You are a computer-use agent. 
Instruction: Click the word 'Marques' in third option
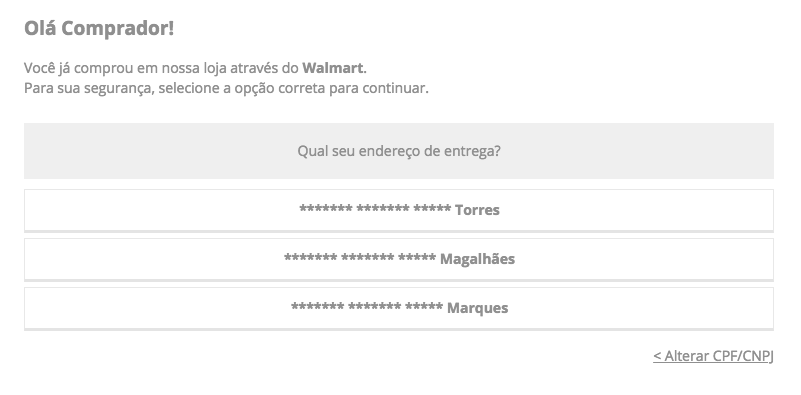[x=478, y=308]
